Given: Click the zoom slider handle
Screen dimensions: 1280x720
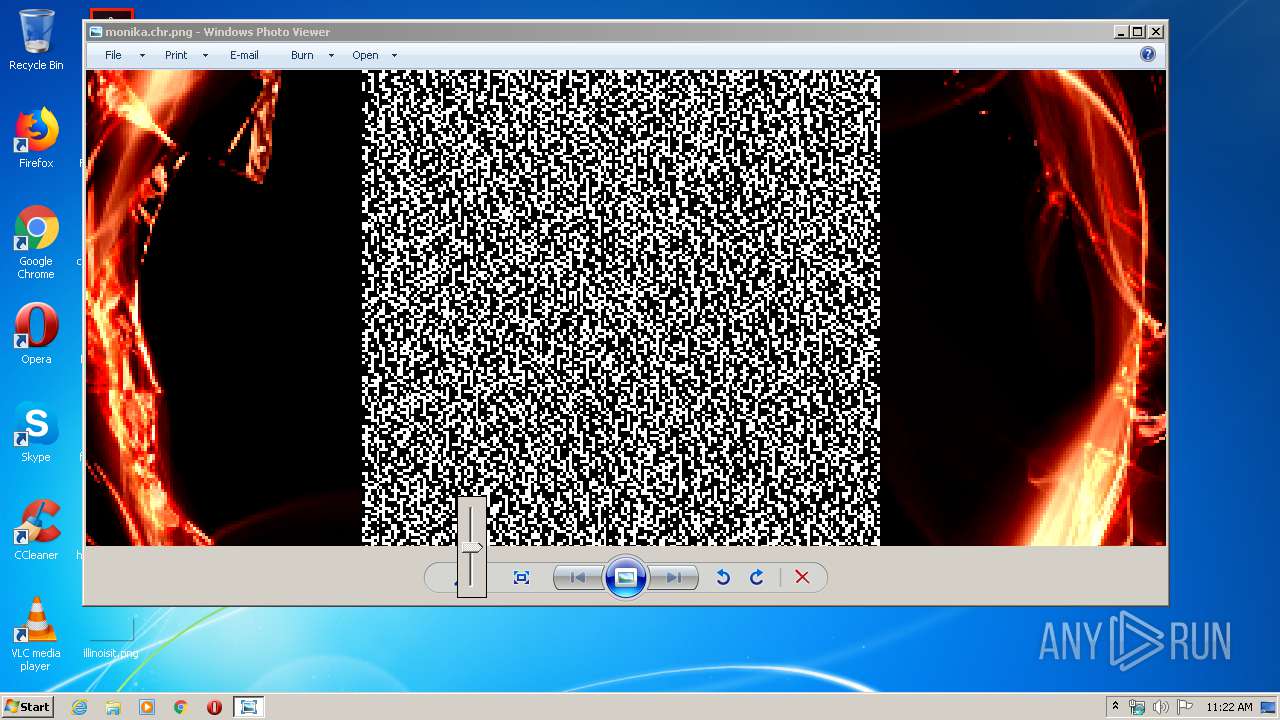Looking at the screenshot, I should click(x=471, y=547).
